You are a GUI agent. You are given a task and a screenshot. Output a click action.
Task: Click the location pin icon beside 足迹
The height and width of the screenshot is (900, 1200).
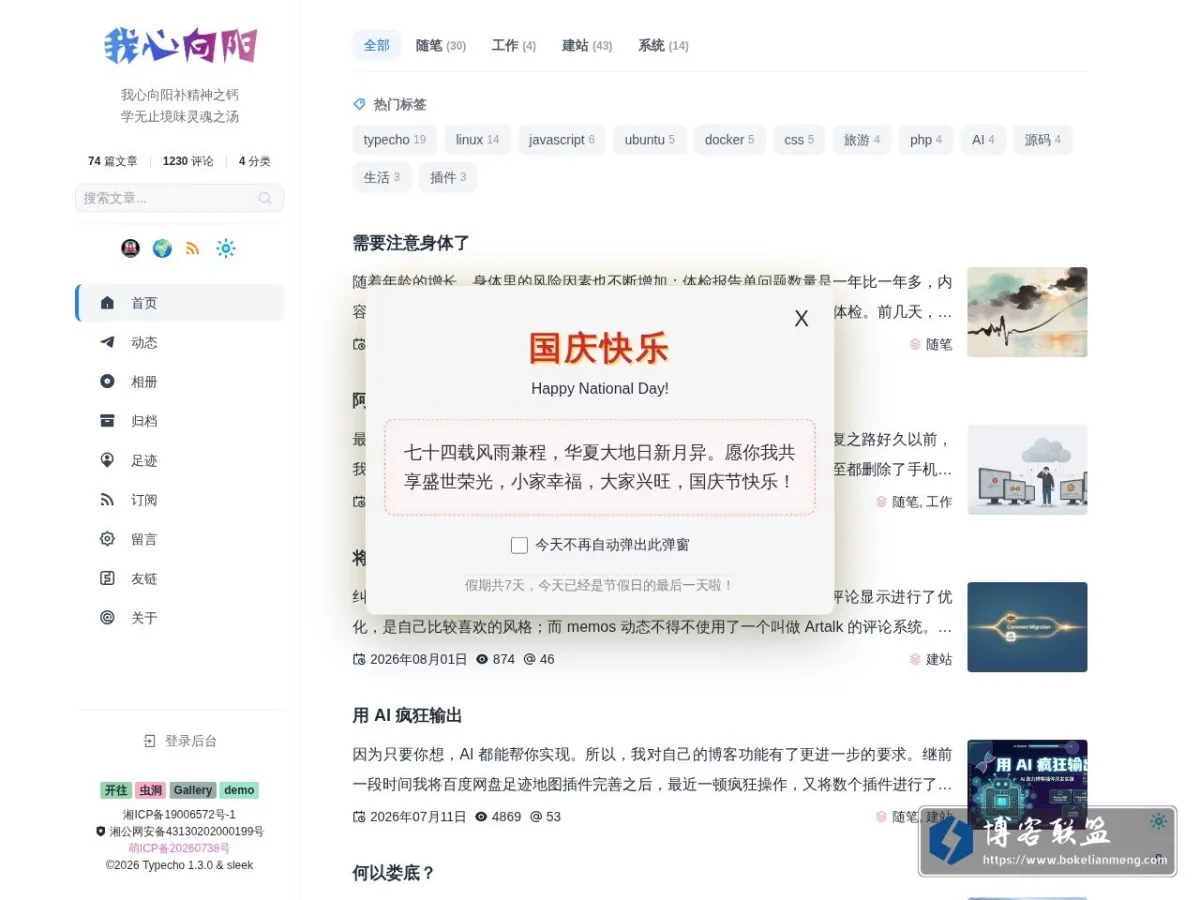pos(107,460)
